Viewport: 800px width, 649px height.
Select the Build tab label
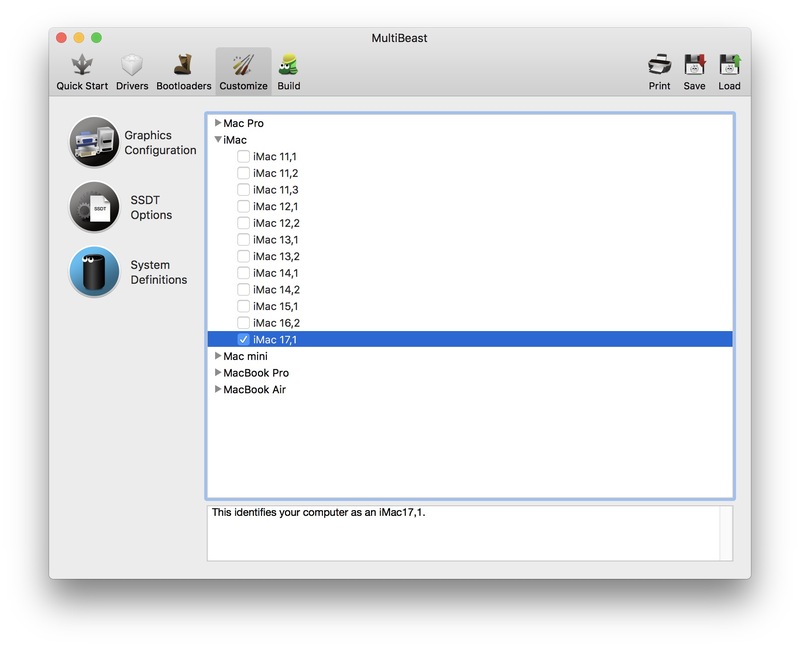(289, 86)
